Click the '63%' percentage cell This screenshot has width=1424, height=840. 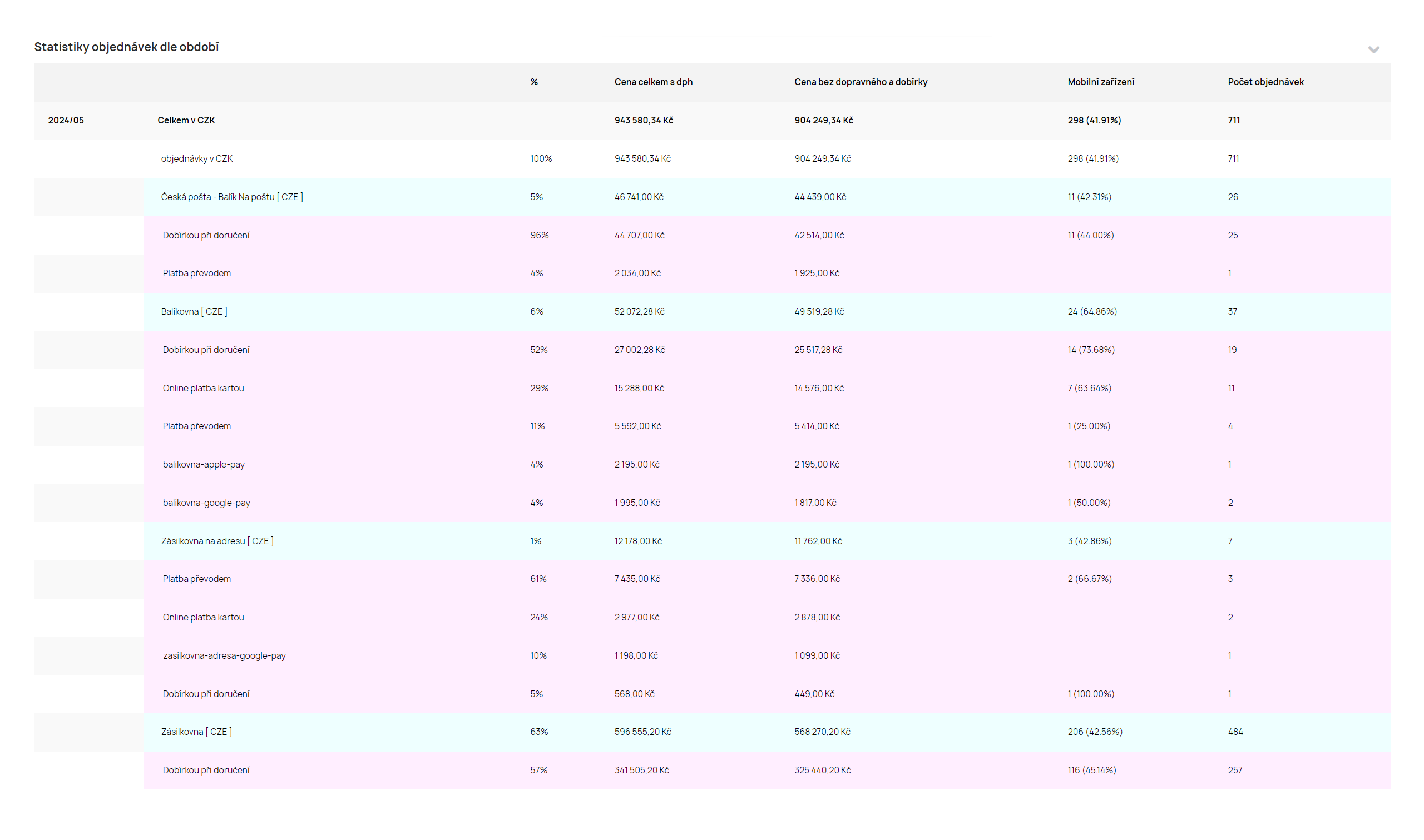point(539,732)
